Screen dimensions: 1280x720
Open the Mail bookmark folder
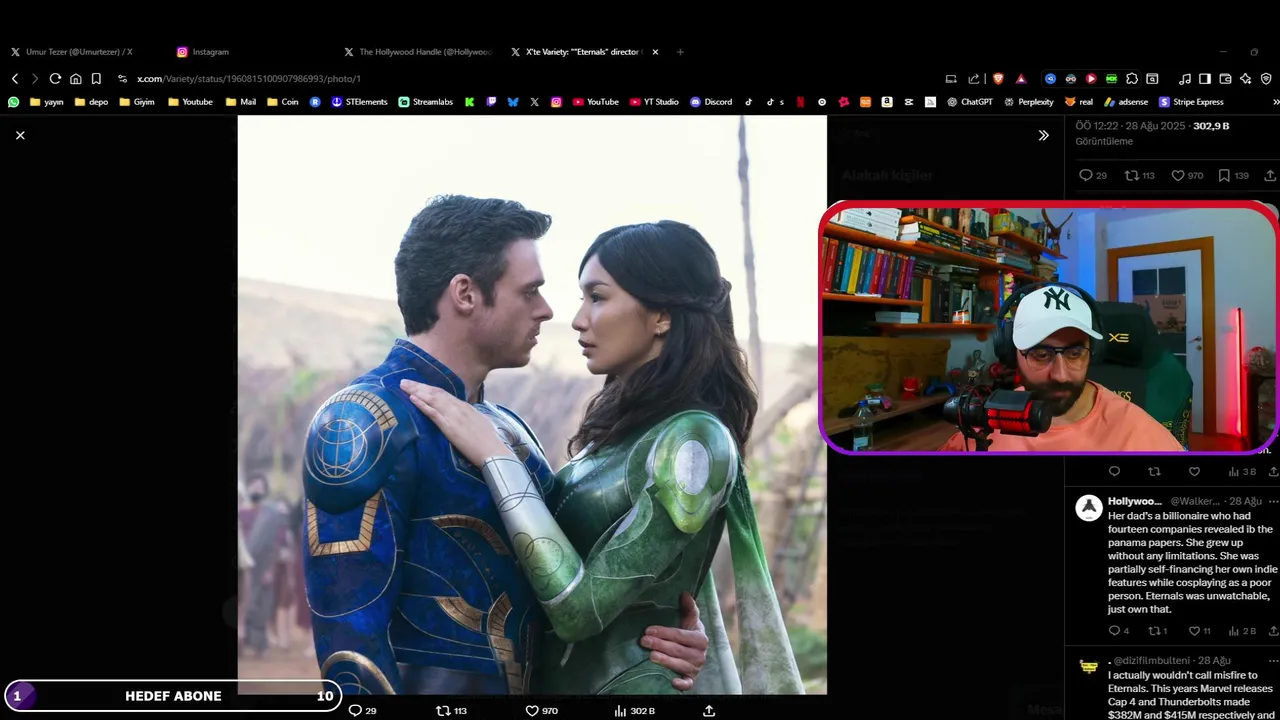click(x=241, y=102)
